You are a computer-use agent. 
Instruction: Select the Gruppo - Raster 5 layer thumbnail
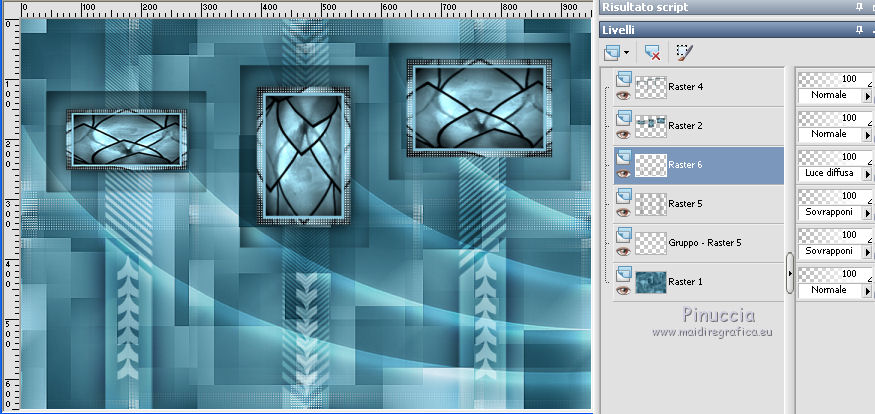click(x=651, y=244)
